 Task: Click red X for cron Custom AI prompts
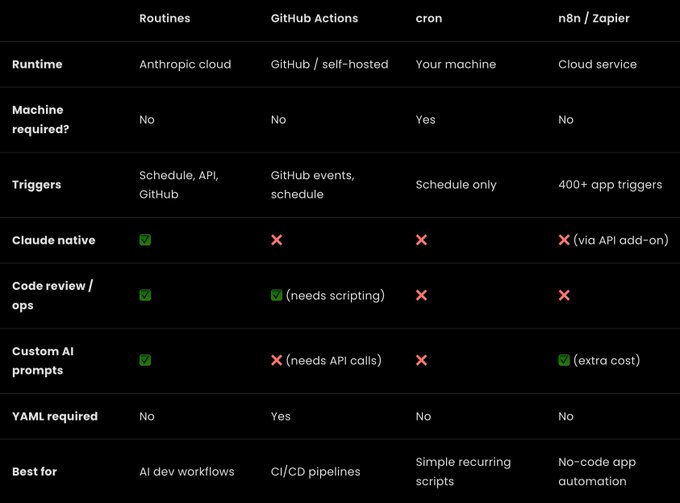pyautogui.click(x=422, y=360)
